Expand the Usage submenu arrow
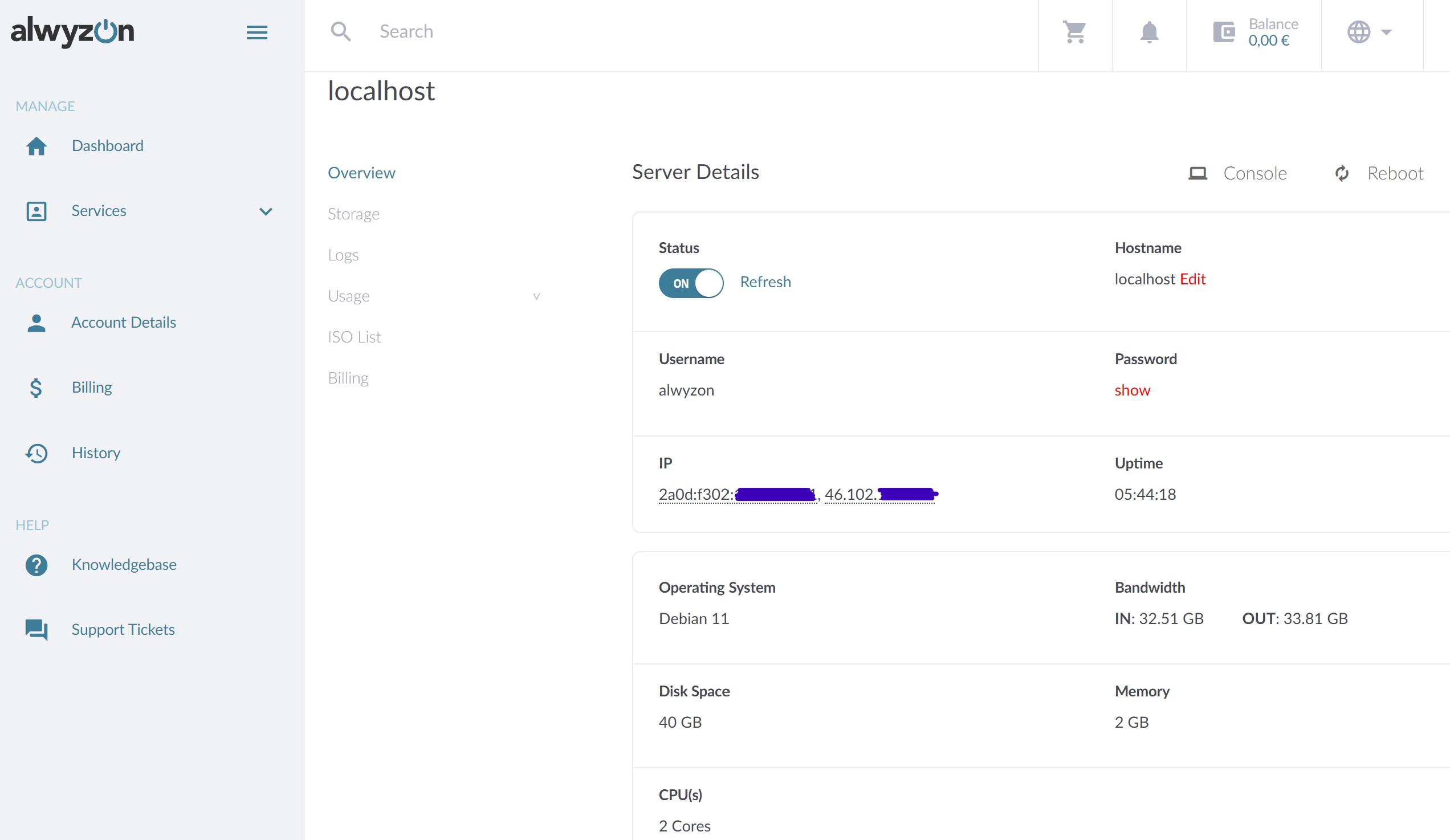 click(536, 296)
